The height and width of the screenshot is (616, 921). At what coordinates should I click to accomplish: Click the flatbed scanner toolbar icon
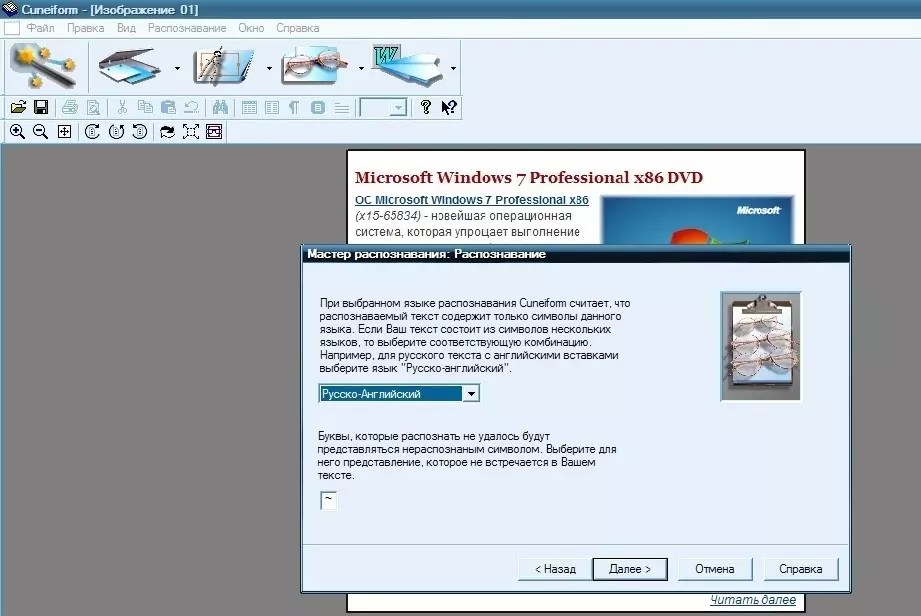tap(130, 66)
